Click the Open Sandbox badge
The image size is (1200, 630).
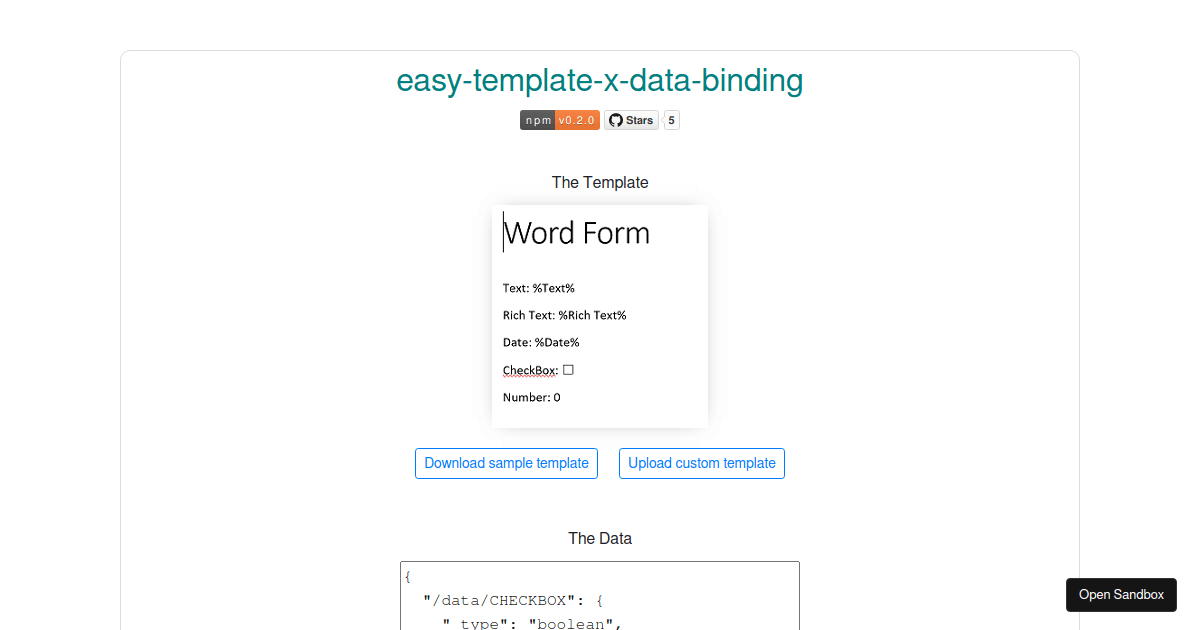coord(1121,594)
